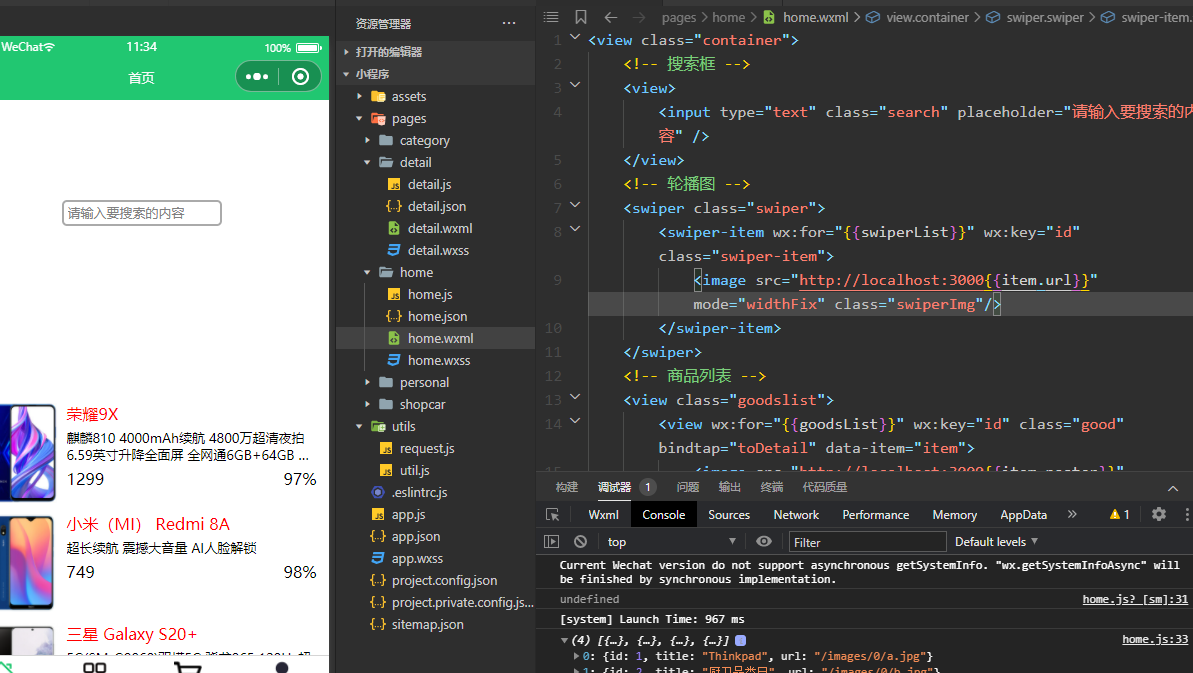
Task: Open the Default levels dropdown
Action: click(x=996, y=541)
